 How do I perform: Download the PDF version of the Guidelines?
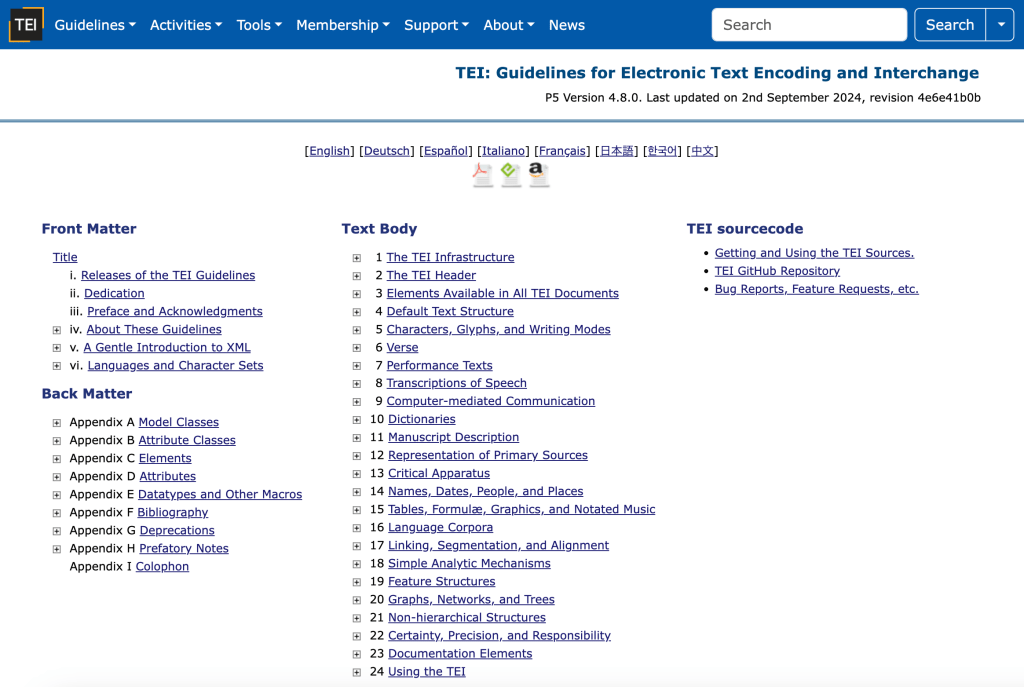pyautogui.click(x=483, y=174)
